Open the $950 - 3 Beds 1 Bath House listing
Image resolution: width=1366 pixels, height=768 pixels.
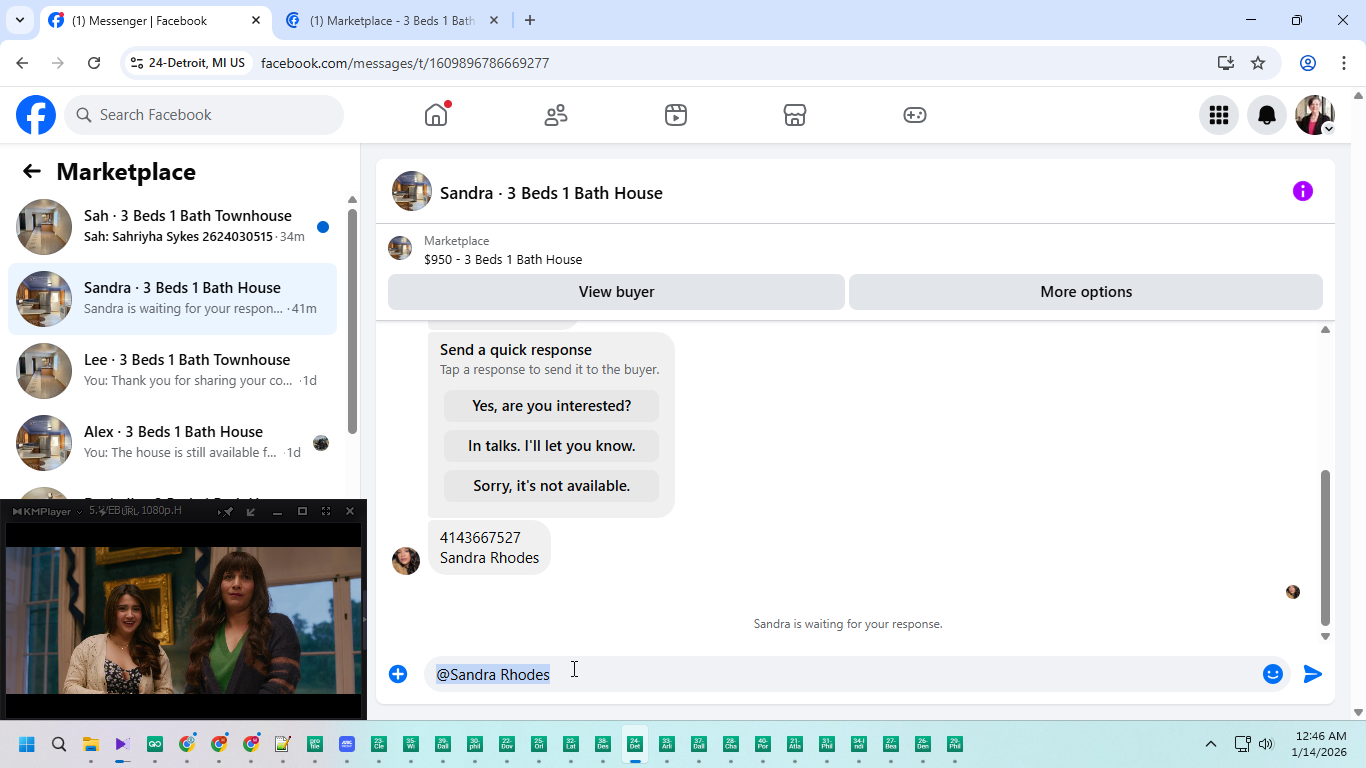(x=503, y=259)
